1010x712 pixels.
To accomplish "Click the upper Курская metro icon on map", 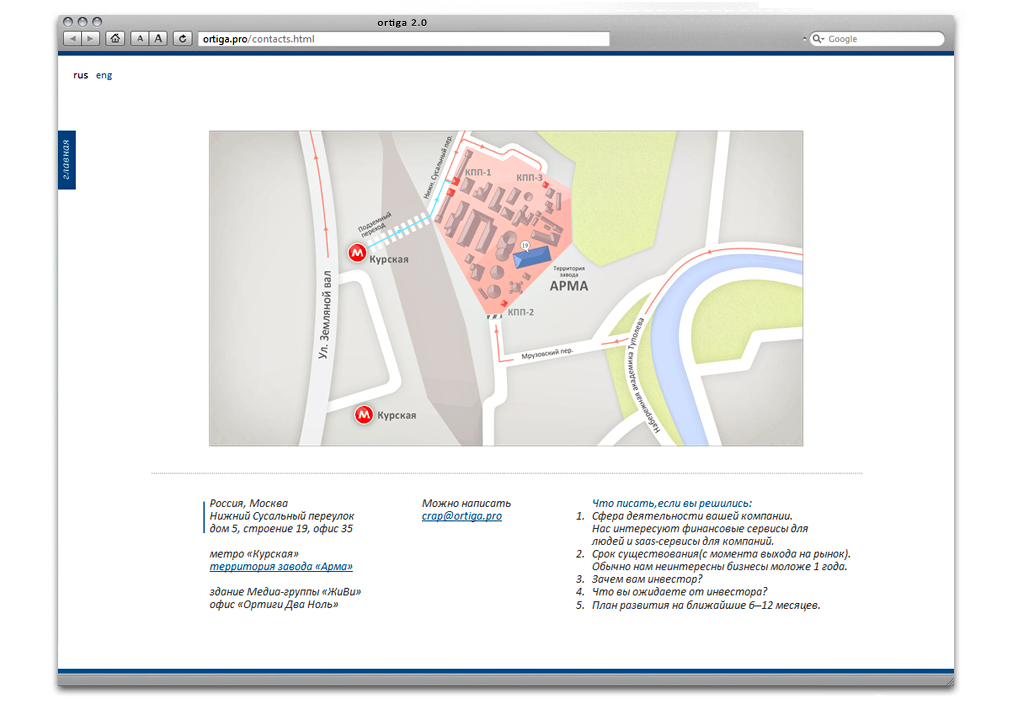I will tap(357, 254).
